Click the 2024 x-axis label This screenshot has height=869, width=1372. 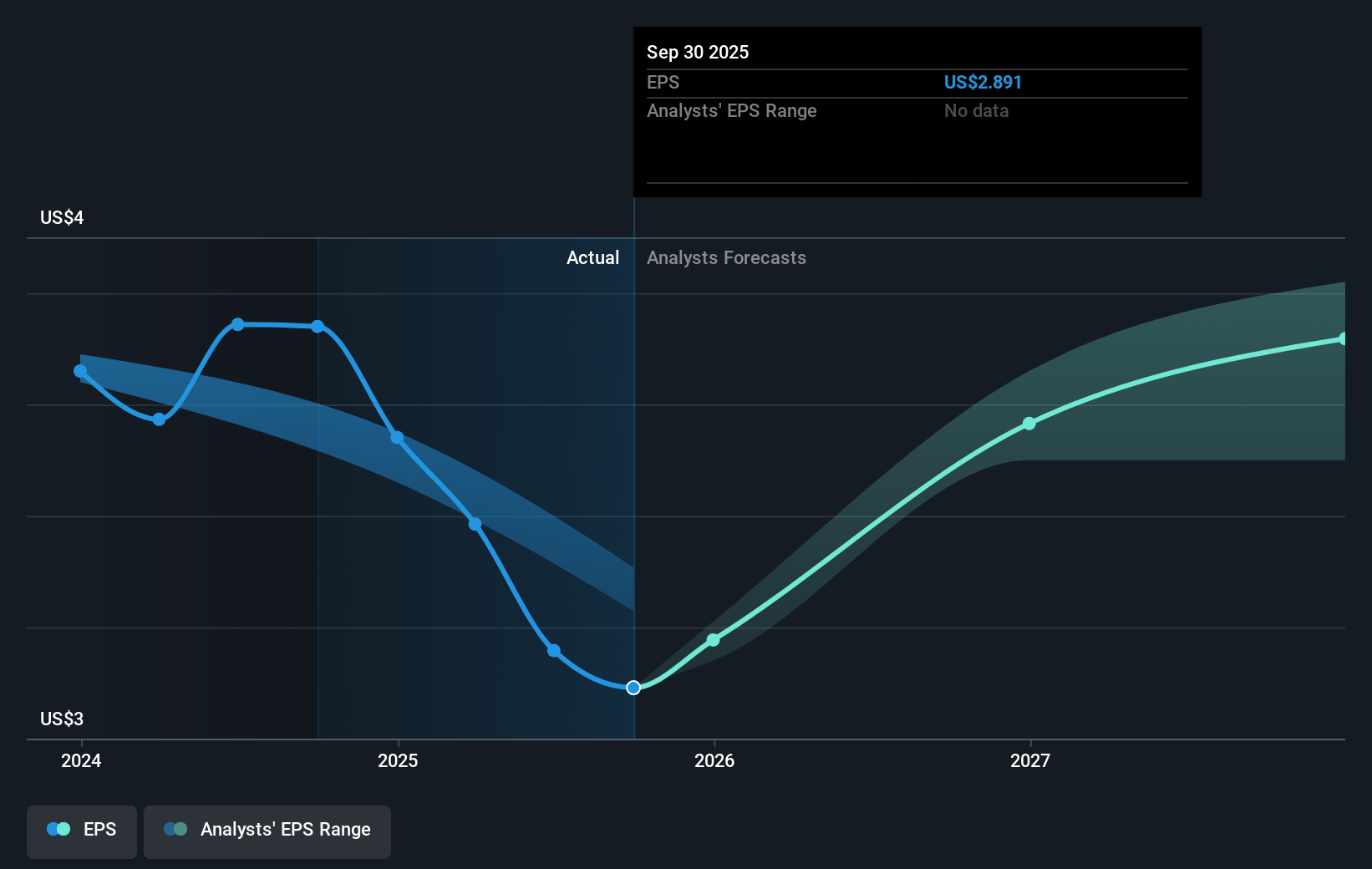click(81, 760)
